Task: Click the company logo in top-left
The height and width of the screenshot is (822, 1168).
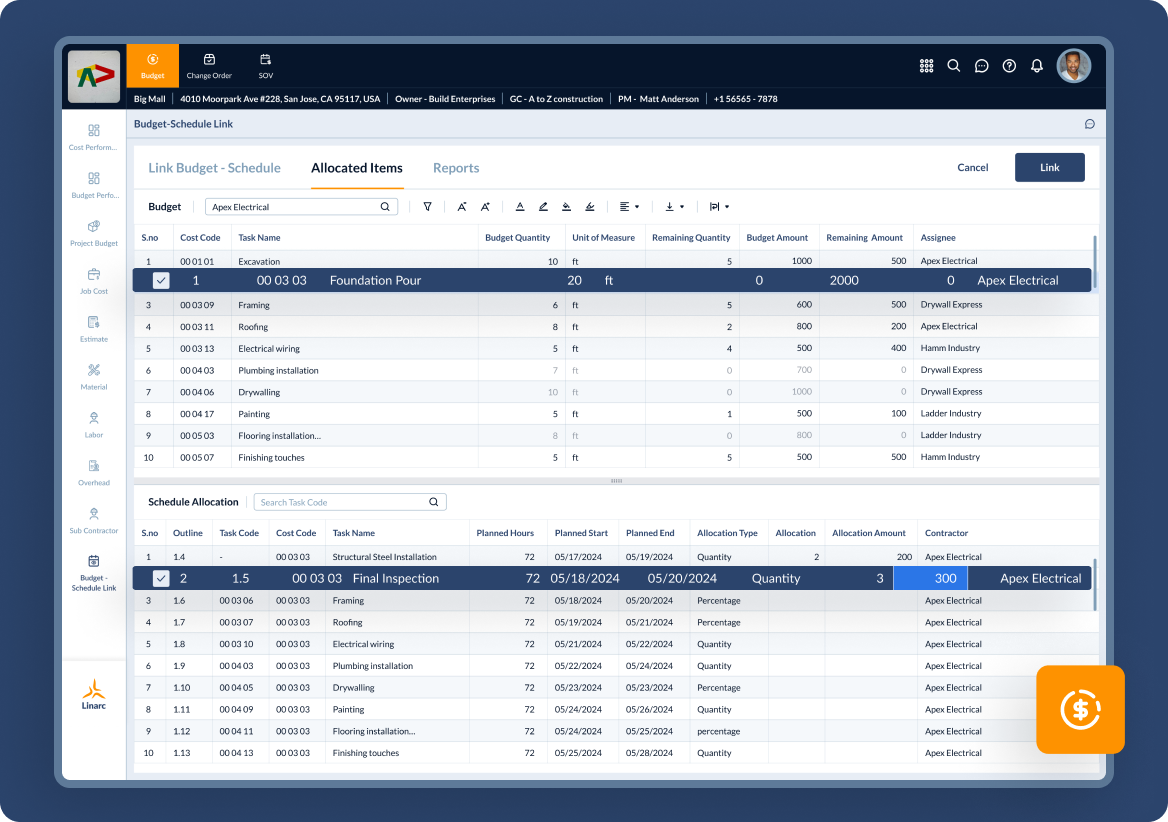Action: click(94, 76)
